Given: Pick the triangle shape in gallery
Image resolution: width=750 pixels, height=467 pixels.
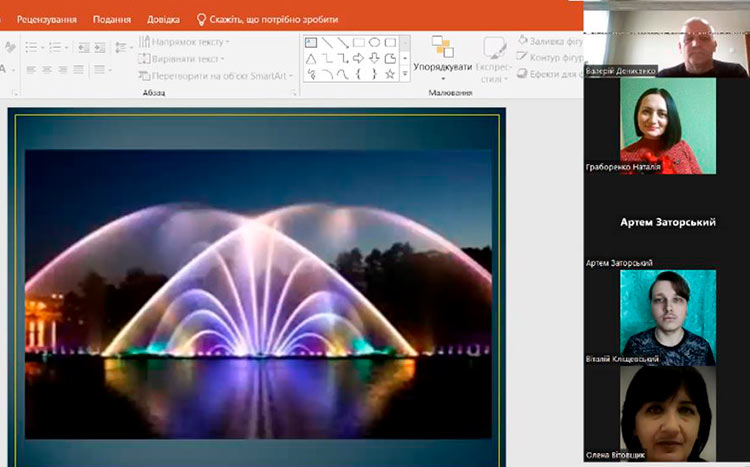Looking at the screenshot, I should click(x=311, y=58).
